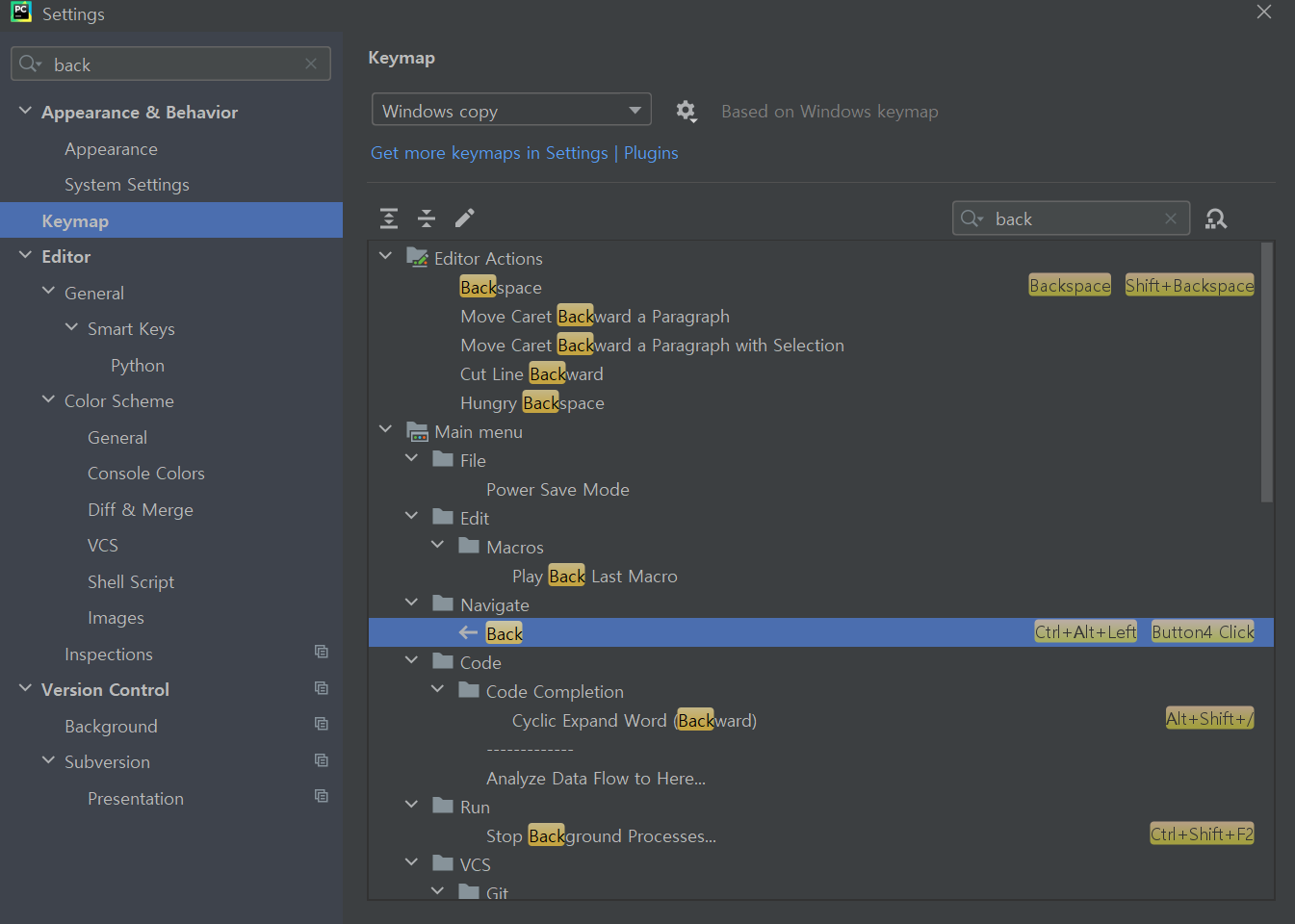1295x924 pixels.
Task: Click the Macros folder icon
Action: click(469, 546)
